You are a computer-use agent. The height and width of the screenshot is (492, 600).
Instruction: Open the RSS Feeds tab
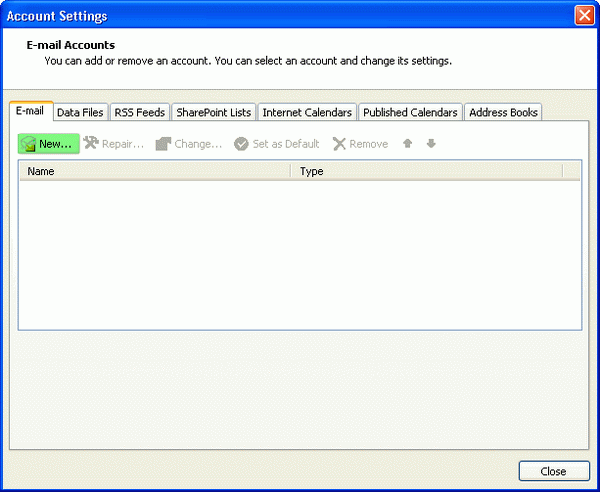point(139,113)
